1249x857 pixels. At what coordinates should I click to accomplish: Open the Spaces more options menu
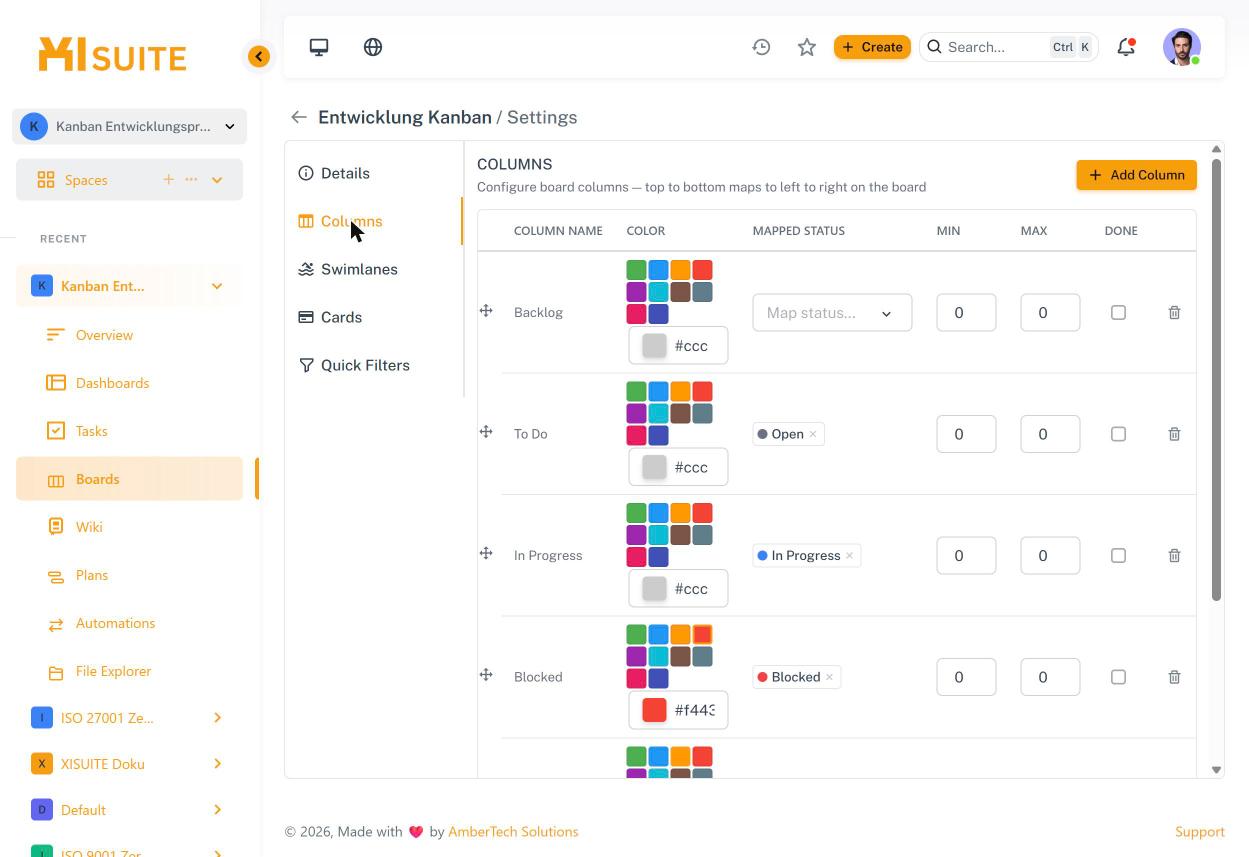[x=191, y=180]
